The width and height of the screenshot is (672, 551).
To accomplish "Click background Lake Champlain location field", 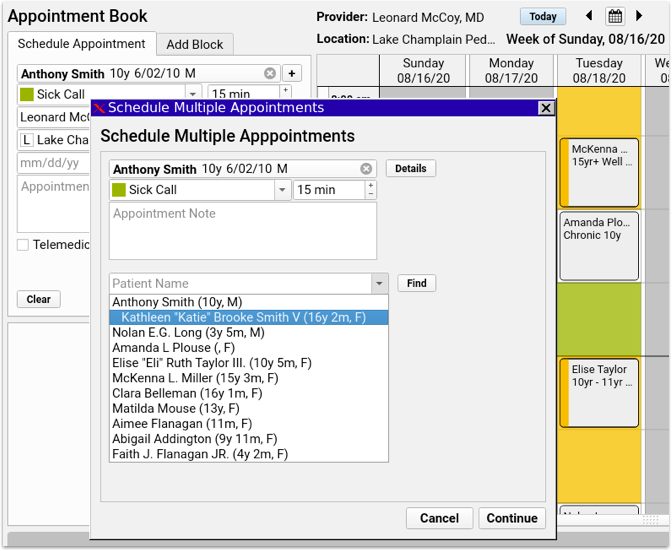I will pos(54,140).
